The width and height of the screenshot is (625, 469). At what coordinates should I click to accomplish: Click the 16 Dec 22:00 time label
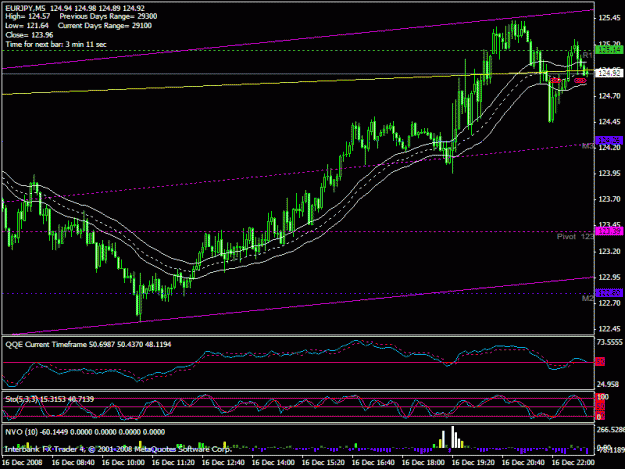(573, 463)
